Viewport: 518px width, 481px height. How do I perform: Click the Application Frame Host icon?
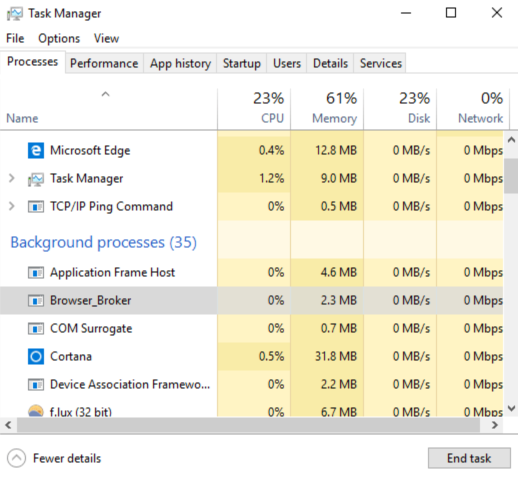click(36, 273)
